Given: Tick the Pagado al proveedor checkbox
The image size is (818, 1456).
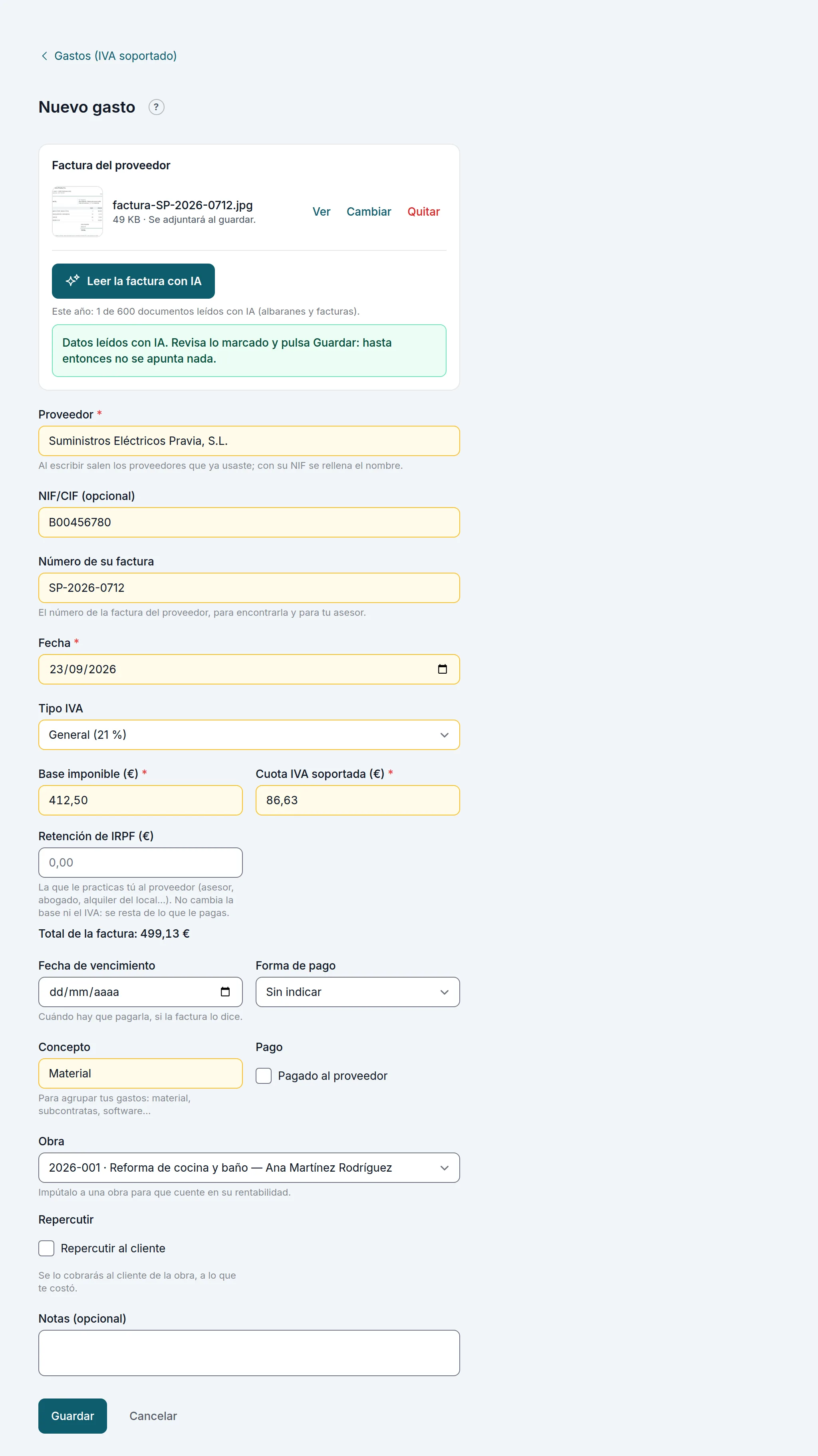Looking at the screenshot, I should click(264, 1075).
